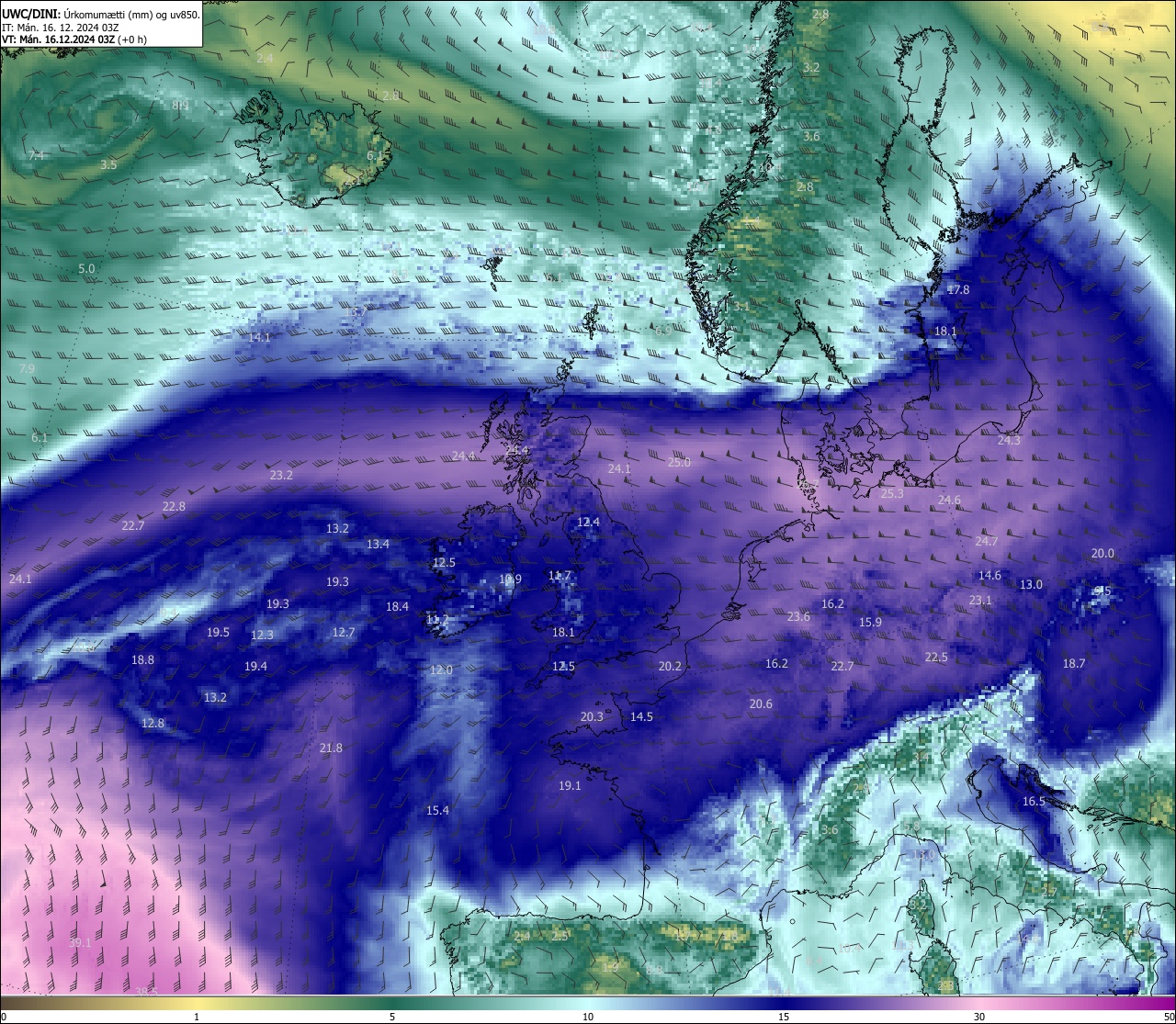The width and height of the screenshot is (1176, 1024).
Task: Click the 18.7 value on the map
Action: 1074,663
